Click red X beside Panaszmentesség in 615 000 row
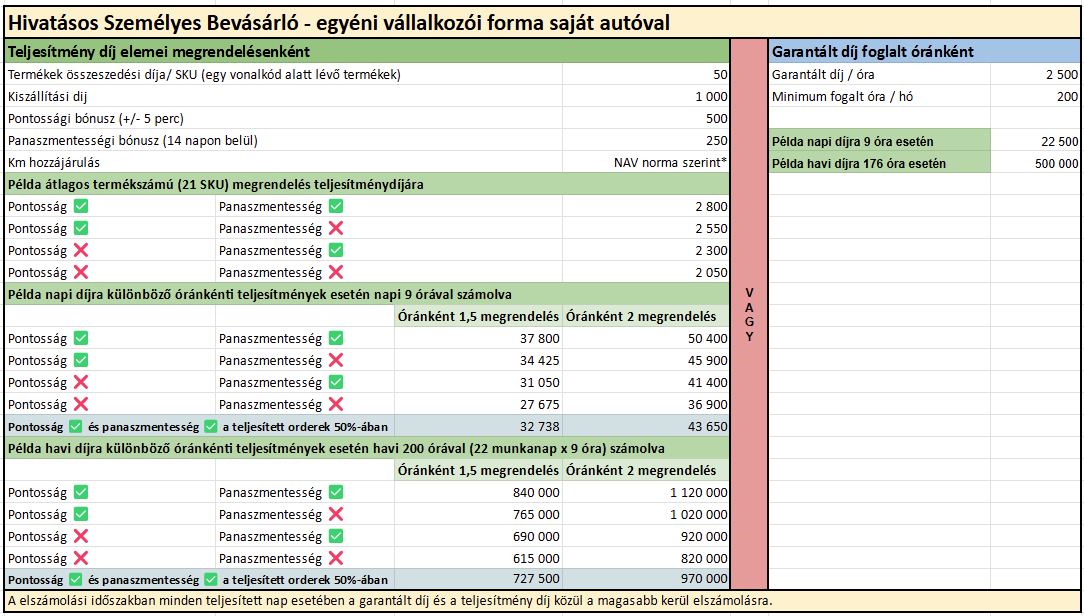The width and height of the screenshot is (1084, 616). [x=336, y=558]
